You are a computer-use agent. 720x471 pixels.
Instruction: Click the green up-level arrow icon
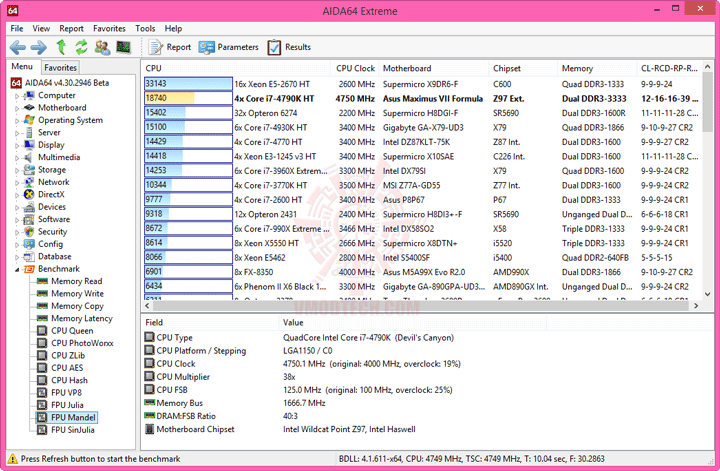click(61, 47)
